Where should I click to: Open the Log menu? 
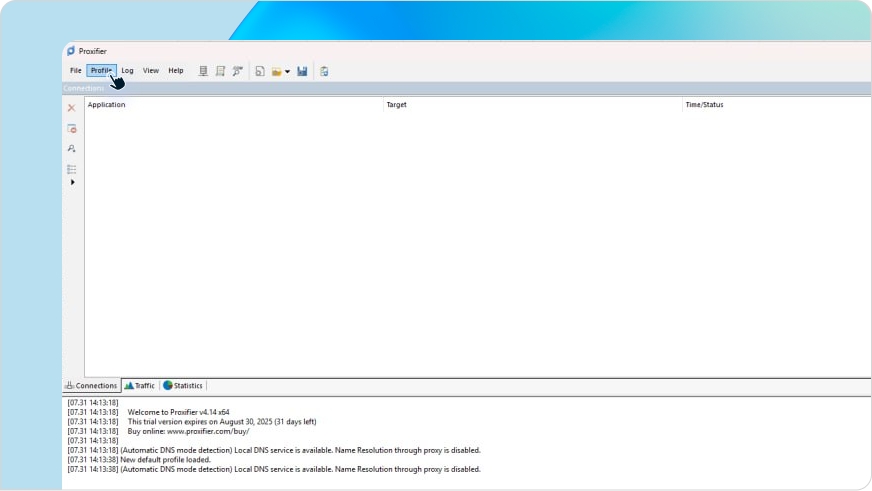127,71
